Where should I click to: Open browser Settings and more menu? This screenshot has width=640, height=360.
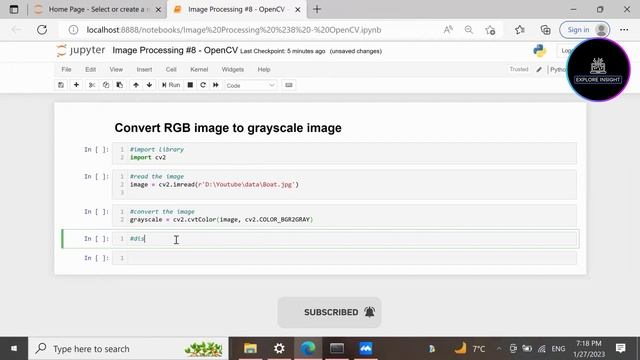coord(624,29)
